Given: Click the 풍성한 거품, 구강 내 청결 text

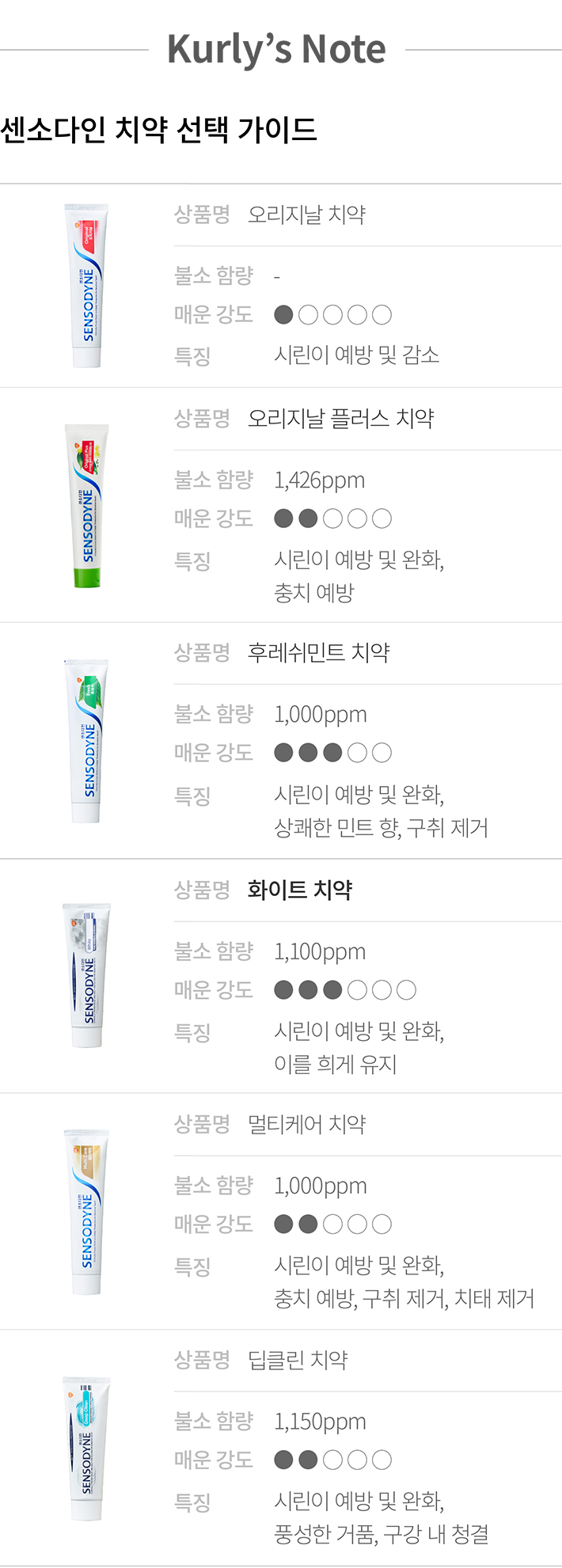Looking at the screenshot, I should 381,1535.
